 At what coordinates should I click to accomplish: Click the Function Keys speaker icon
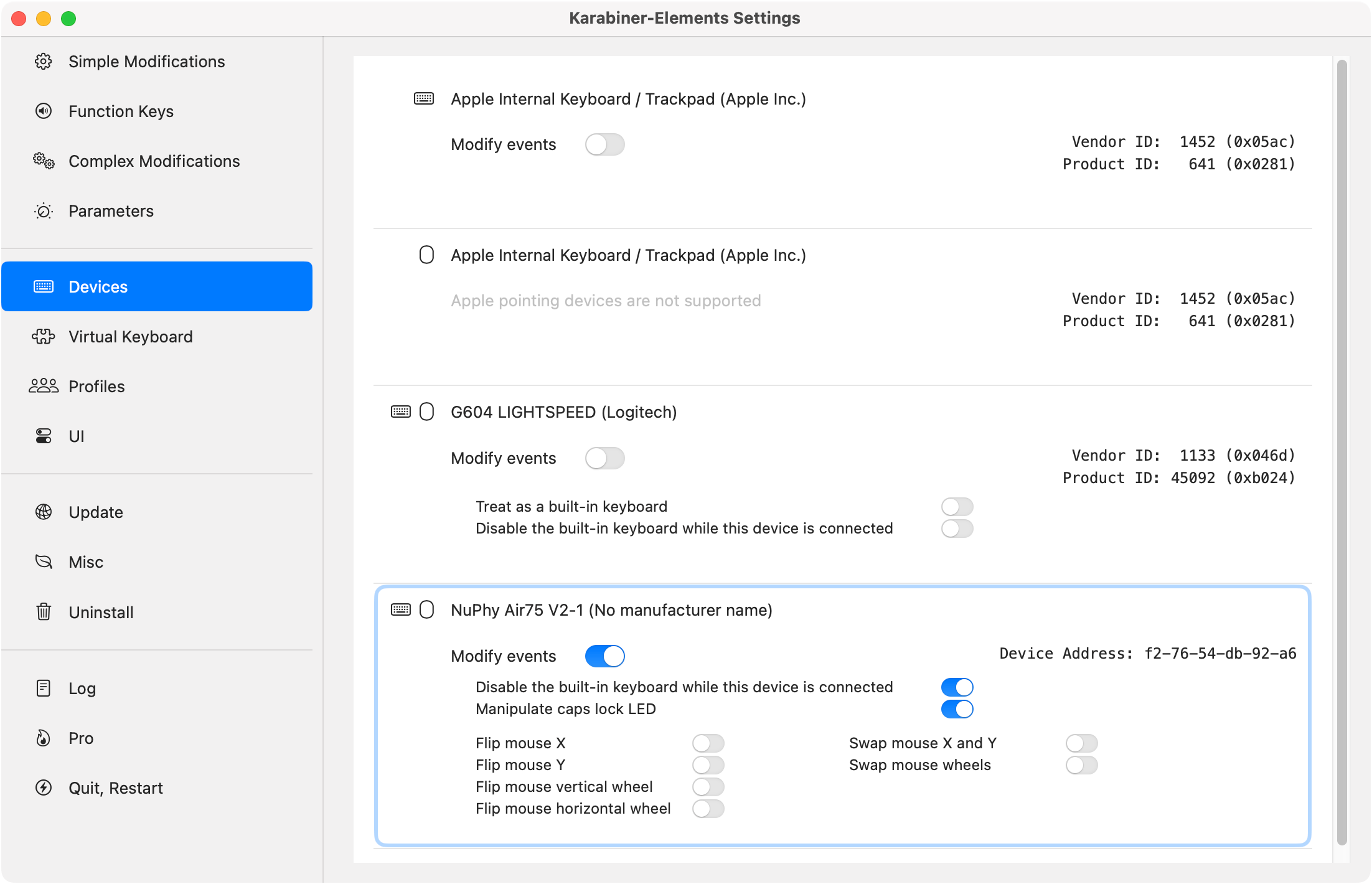pyautogui.click(x=43, y=111)
